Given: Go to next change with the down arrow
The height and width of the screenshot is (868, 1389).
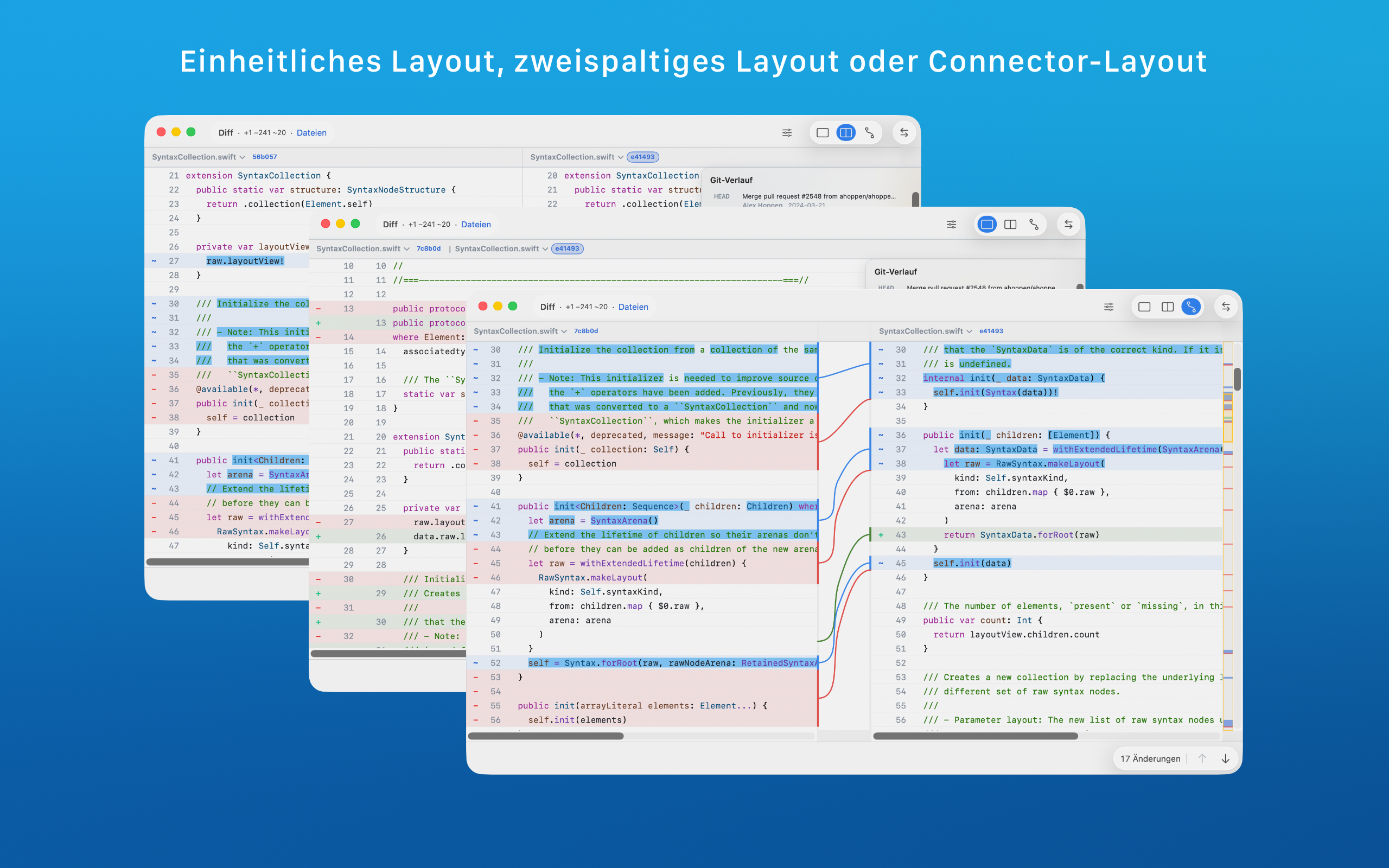Looking at the screenshot, I should (x=1226, y=758).
